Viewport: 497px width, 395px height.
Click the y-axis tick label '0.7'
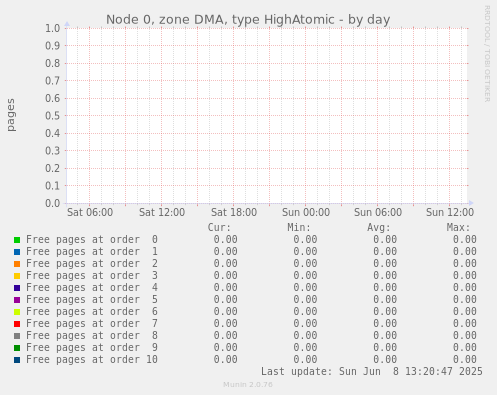[x=53, y=81]
